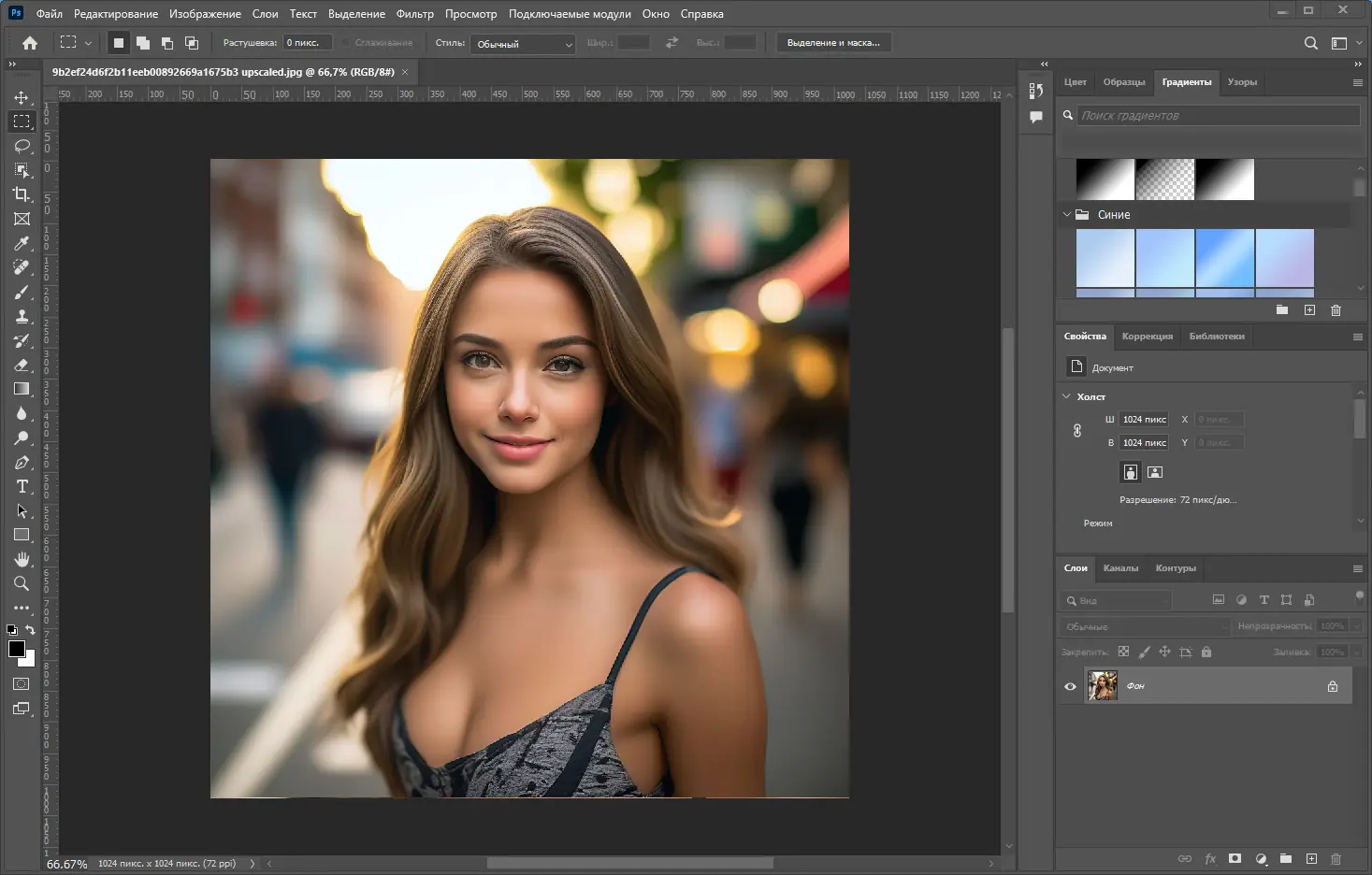This screenshot has height=875, width=1372.
Task: Open the Фильтр menu
Action: 414,14
